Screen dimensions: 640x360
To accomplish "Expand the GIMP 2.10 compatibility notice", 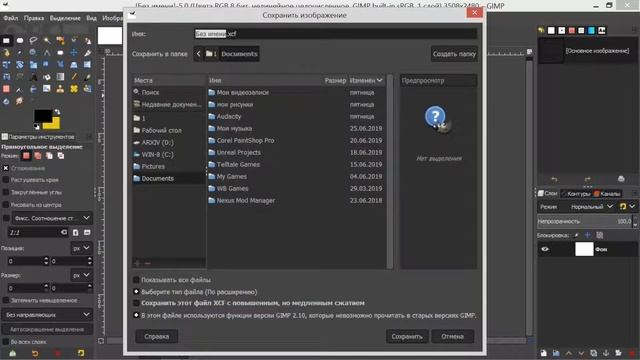I will coord(136,315).
